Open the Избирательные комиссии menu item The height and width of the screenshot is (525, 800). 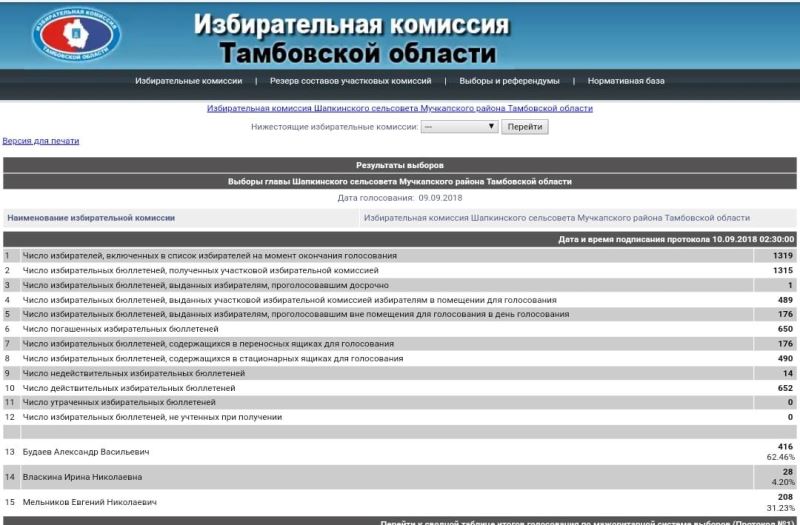[188, 81]
